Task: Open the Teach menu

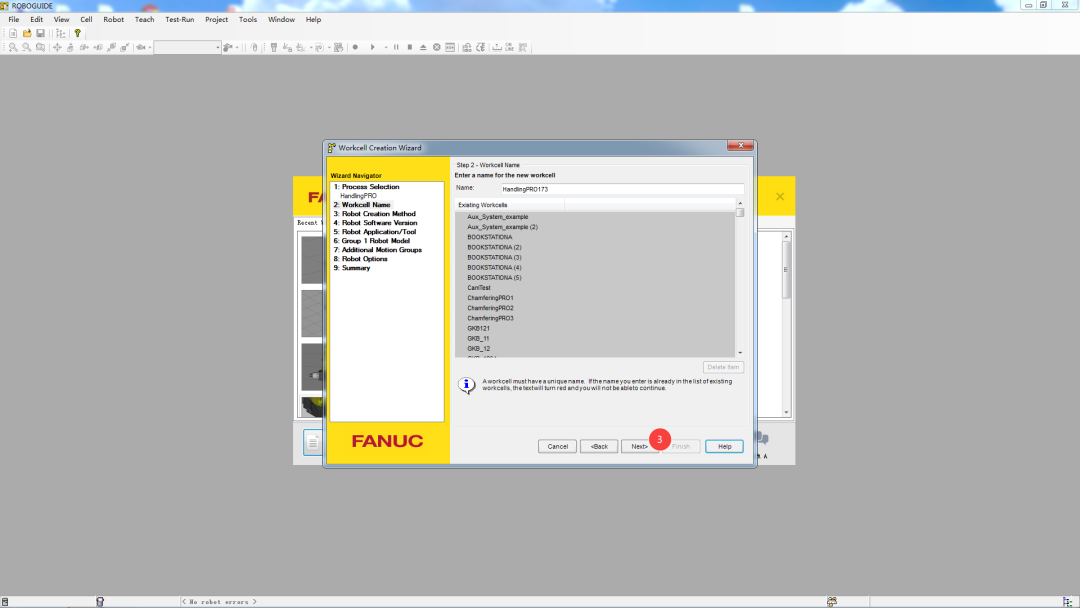Action: (145, 19)
